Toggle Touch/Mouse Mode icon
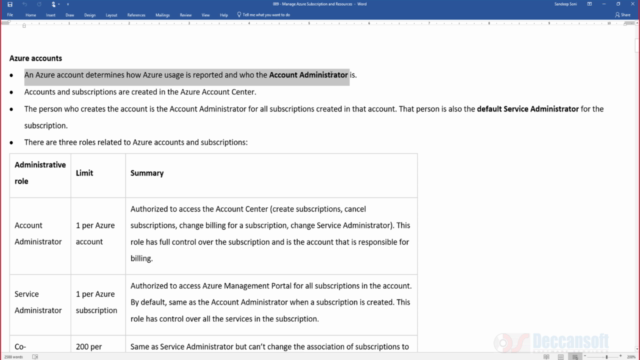Image resolution: width=640 pixels, height=360 pixels. pos(54,4)
